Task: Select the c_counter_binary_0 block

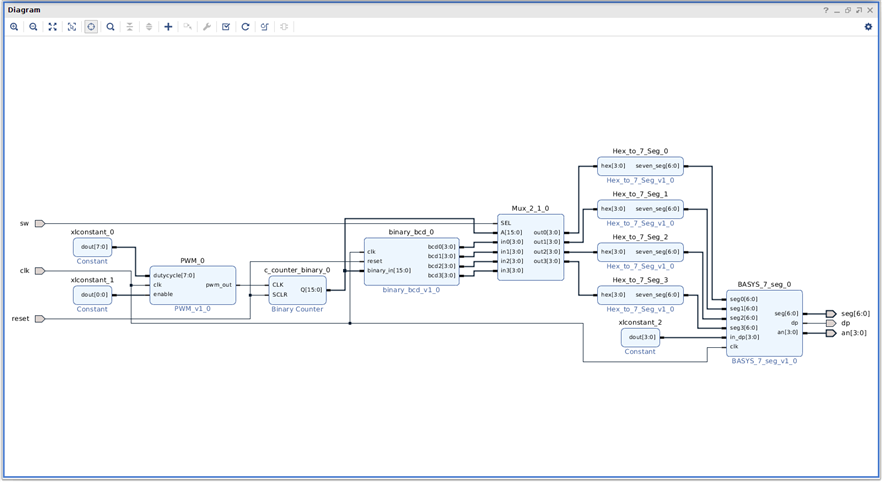Action: coord(297,289)
